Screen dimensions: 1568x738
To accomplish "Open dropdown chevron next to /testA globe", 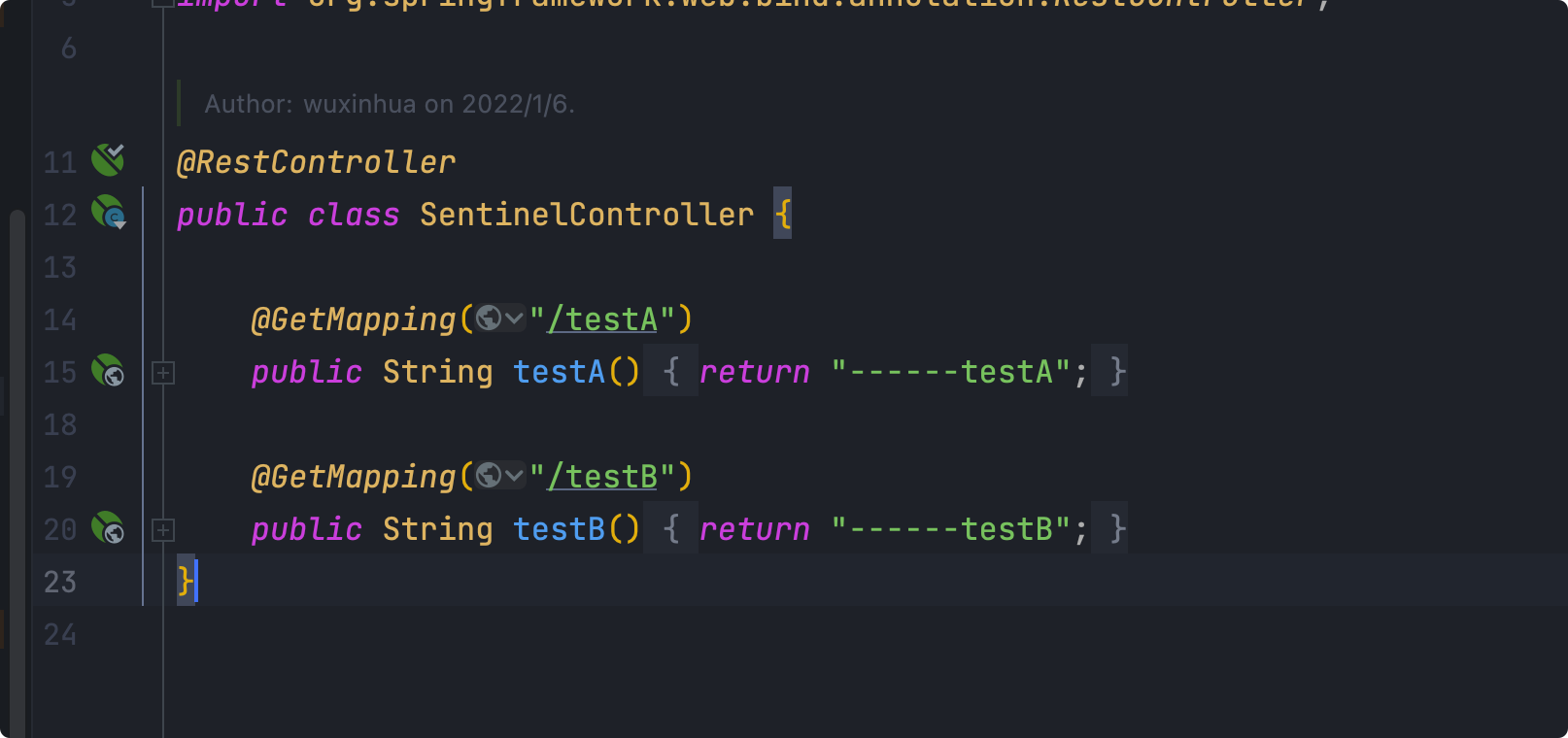I will coord(514,318).
